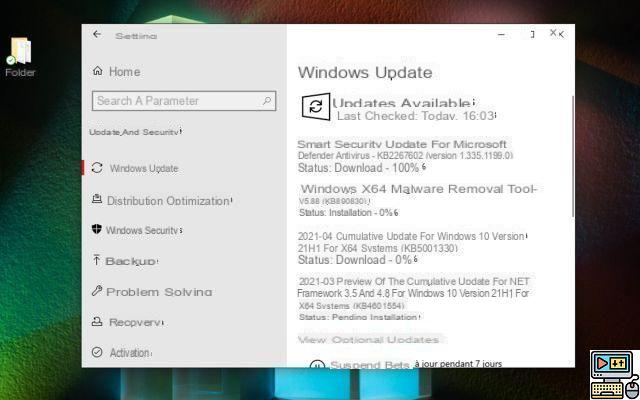
Task: Click Status: Download - 0% text
Action: point(355,260)
